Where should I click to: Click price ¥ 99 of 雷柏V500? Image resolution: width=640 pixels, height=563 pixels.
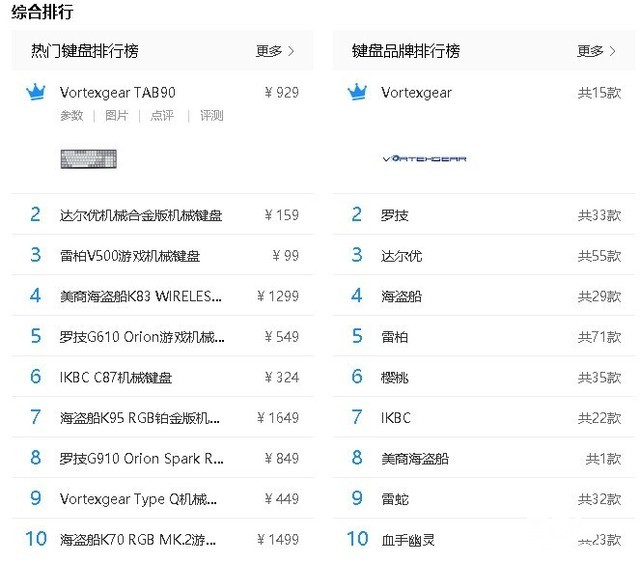(x=286, y=256)
